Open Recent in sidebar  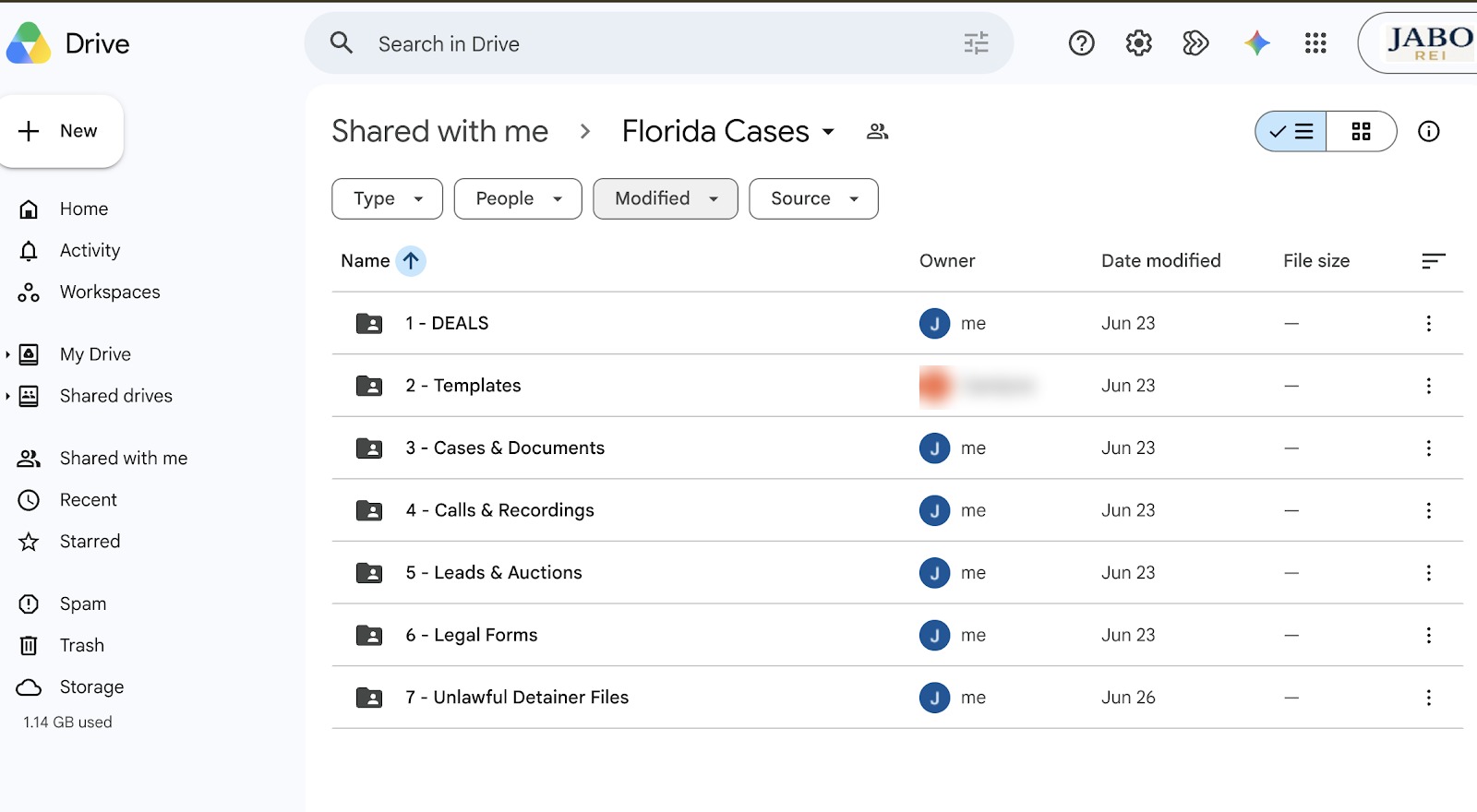coord(89,500)
